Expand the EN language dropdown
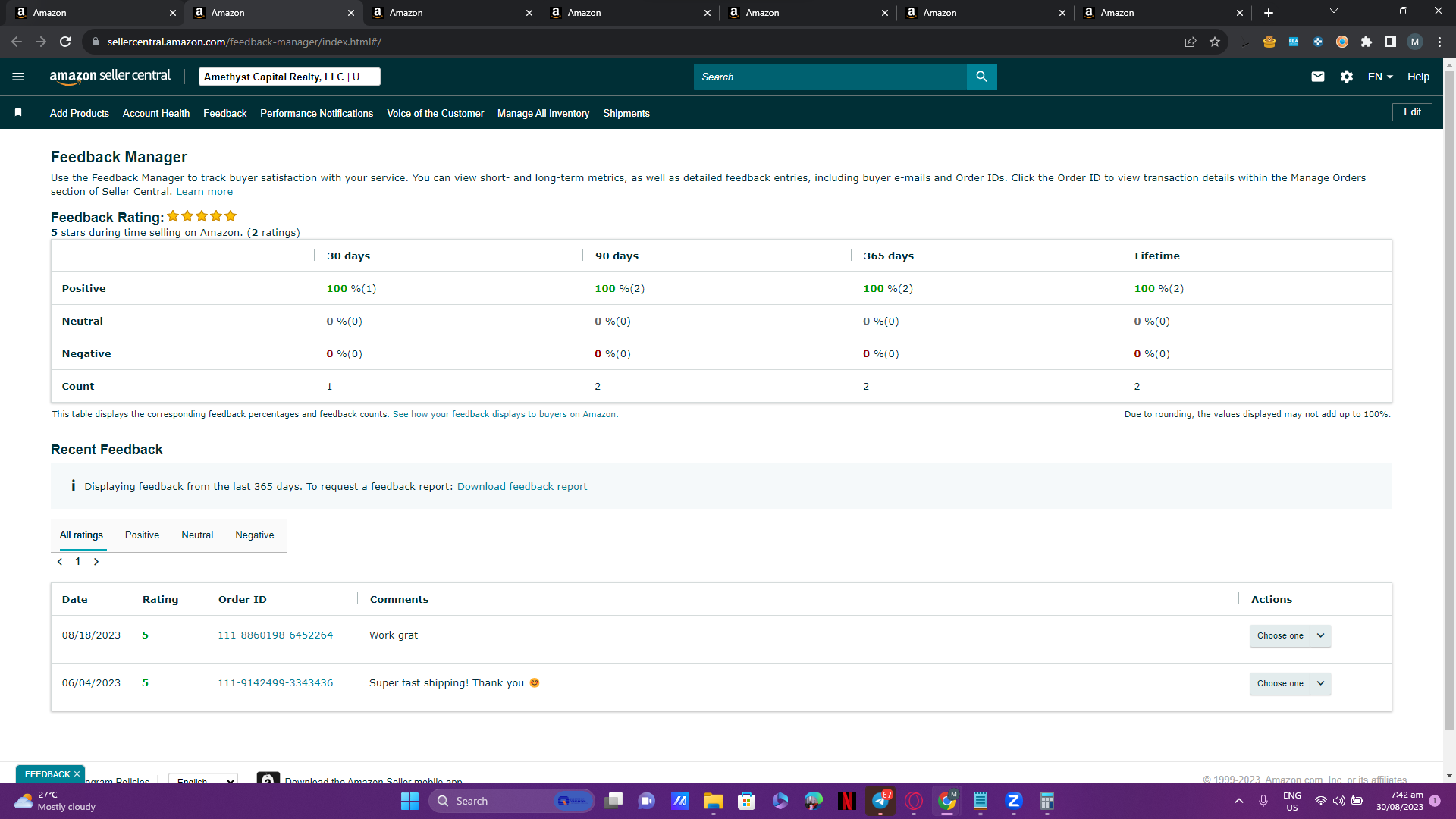This screenshot has height=819, width=1456. [1380, 77]
